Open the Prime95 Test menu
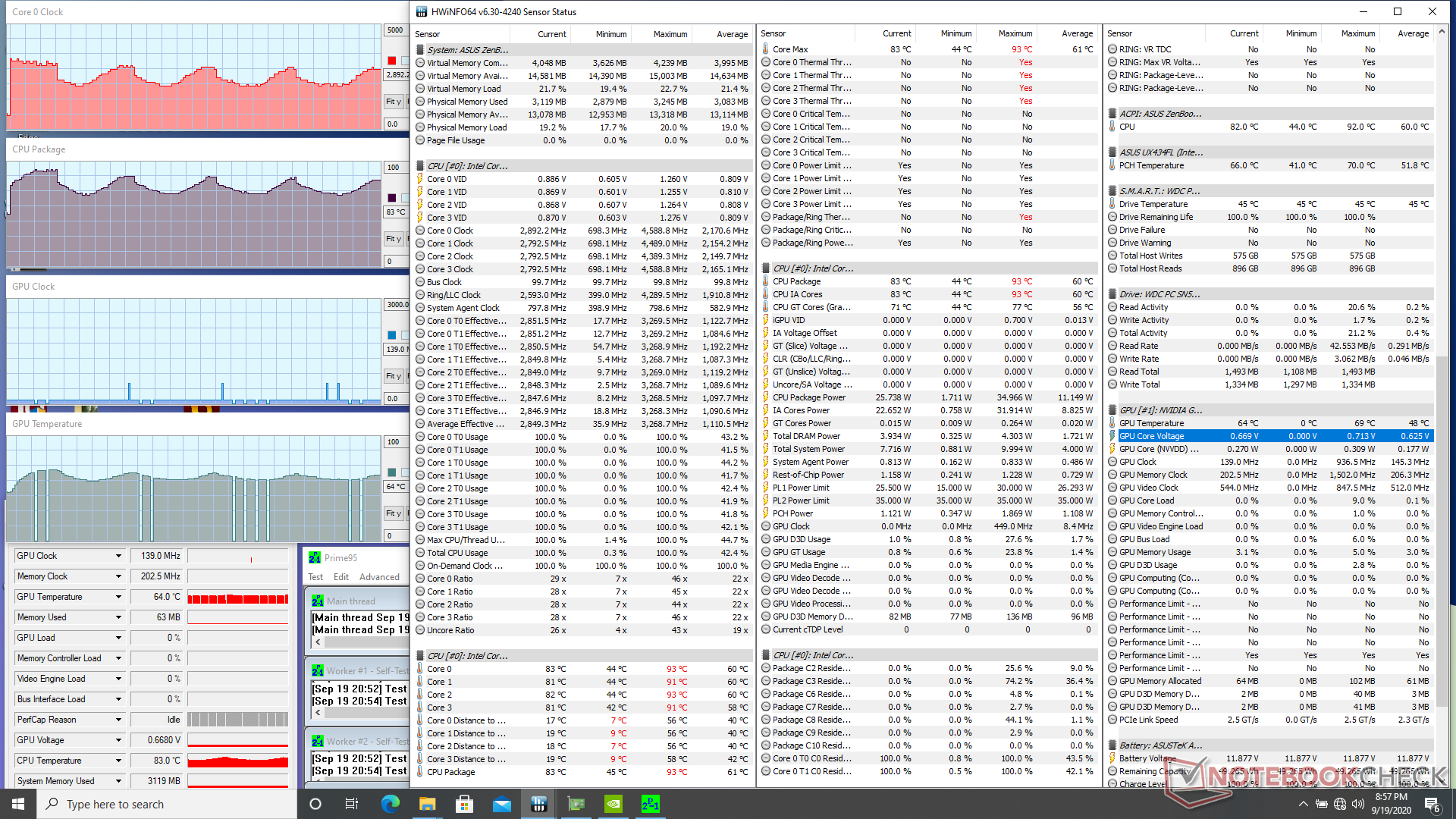This screenshot has height=819, width=1456. 315,577
